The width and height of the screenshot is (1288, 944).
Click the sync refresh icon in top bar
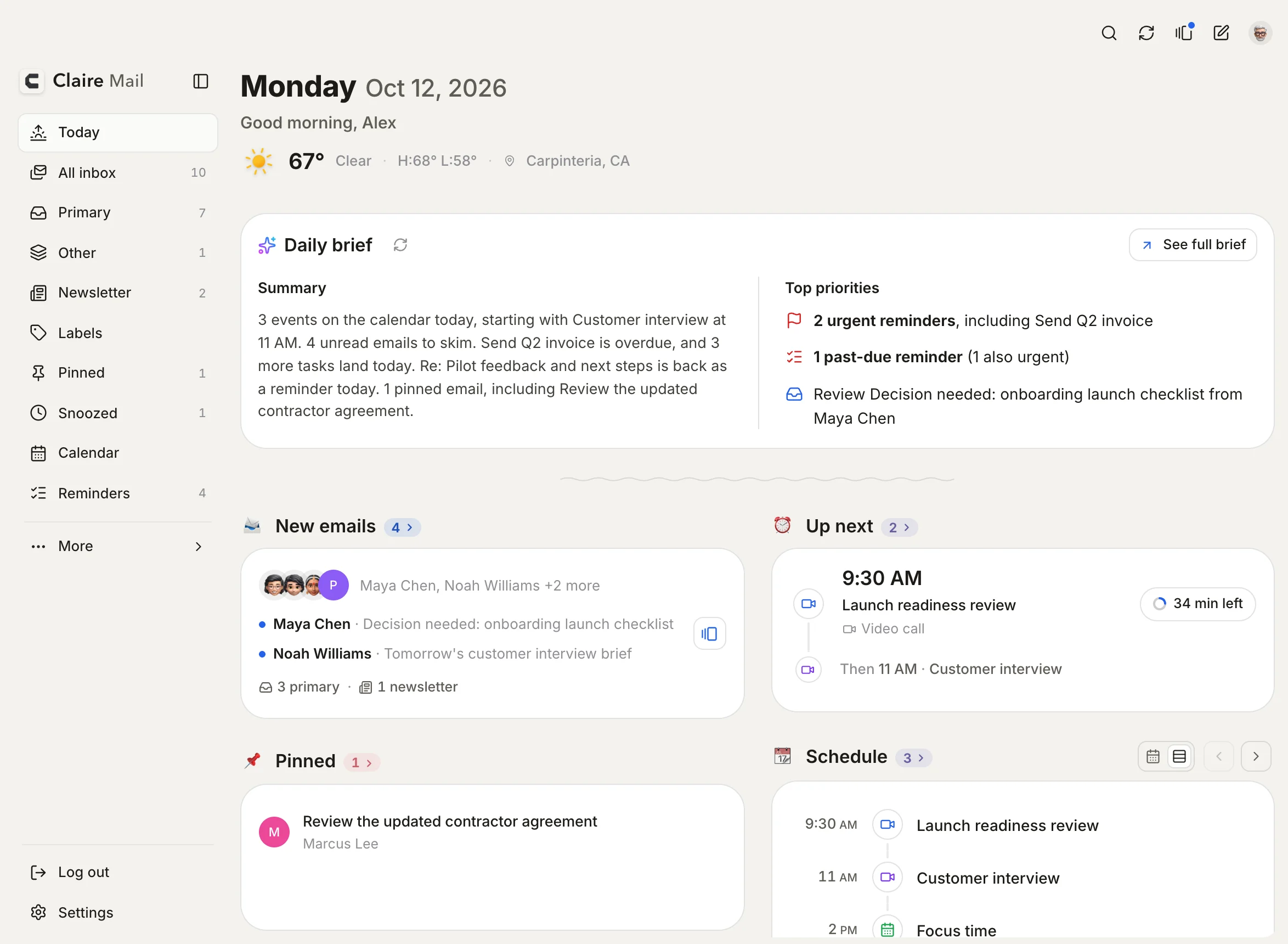tap(1146, 33)
